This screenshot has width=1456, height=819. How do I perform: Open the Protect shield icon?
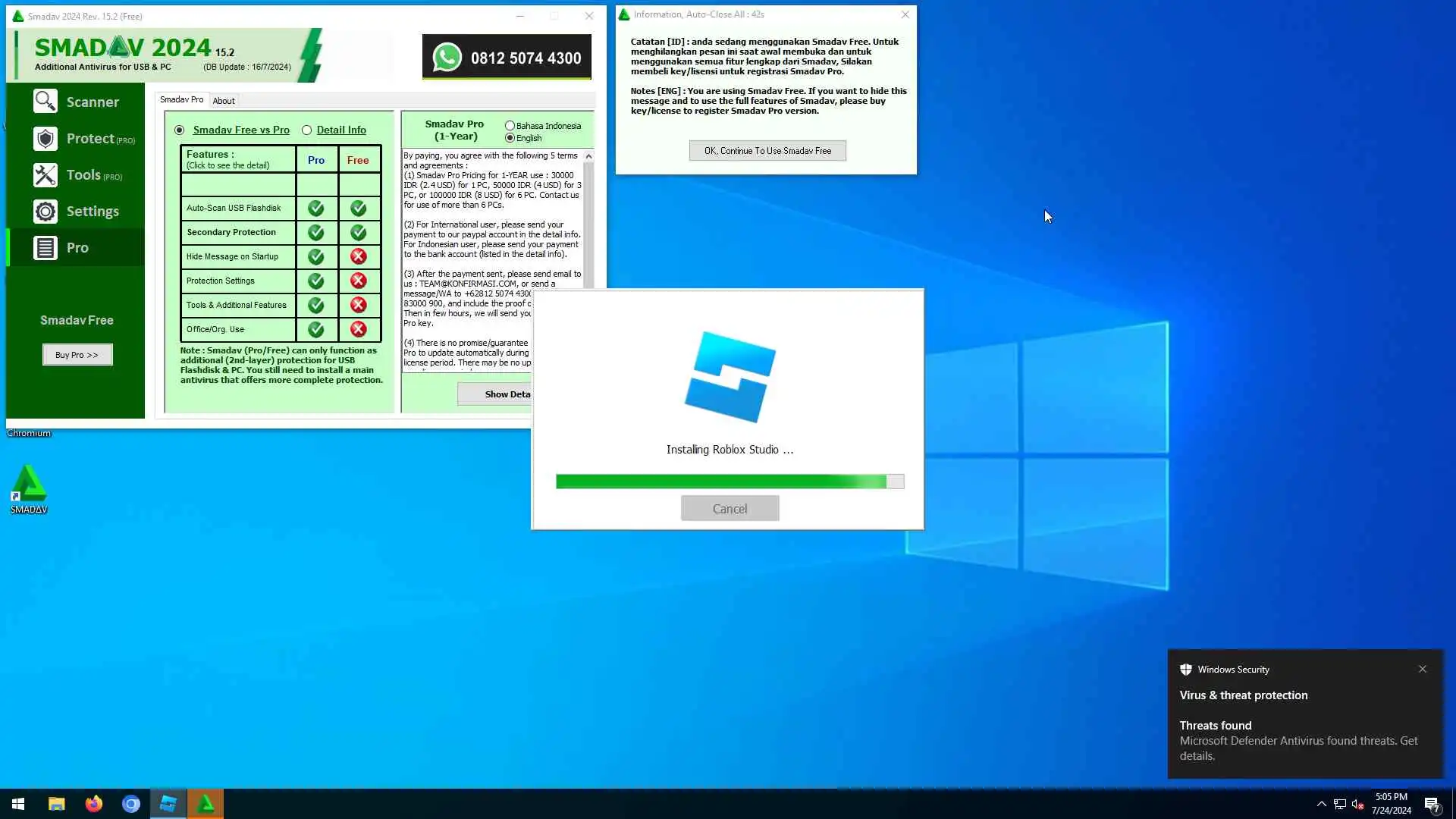click(45, 139)
